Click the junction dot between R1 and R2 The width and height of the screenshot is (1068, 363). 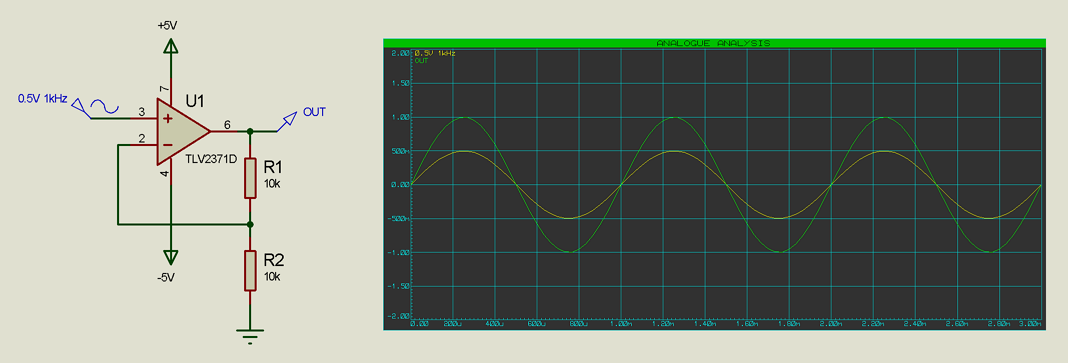(x=251, y=224)
